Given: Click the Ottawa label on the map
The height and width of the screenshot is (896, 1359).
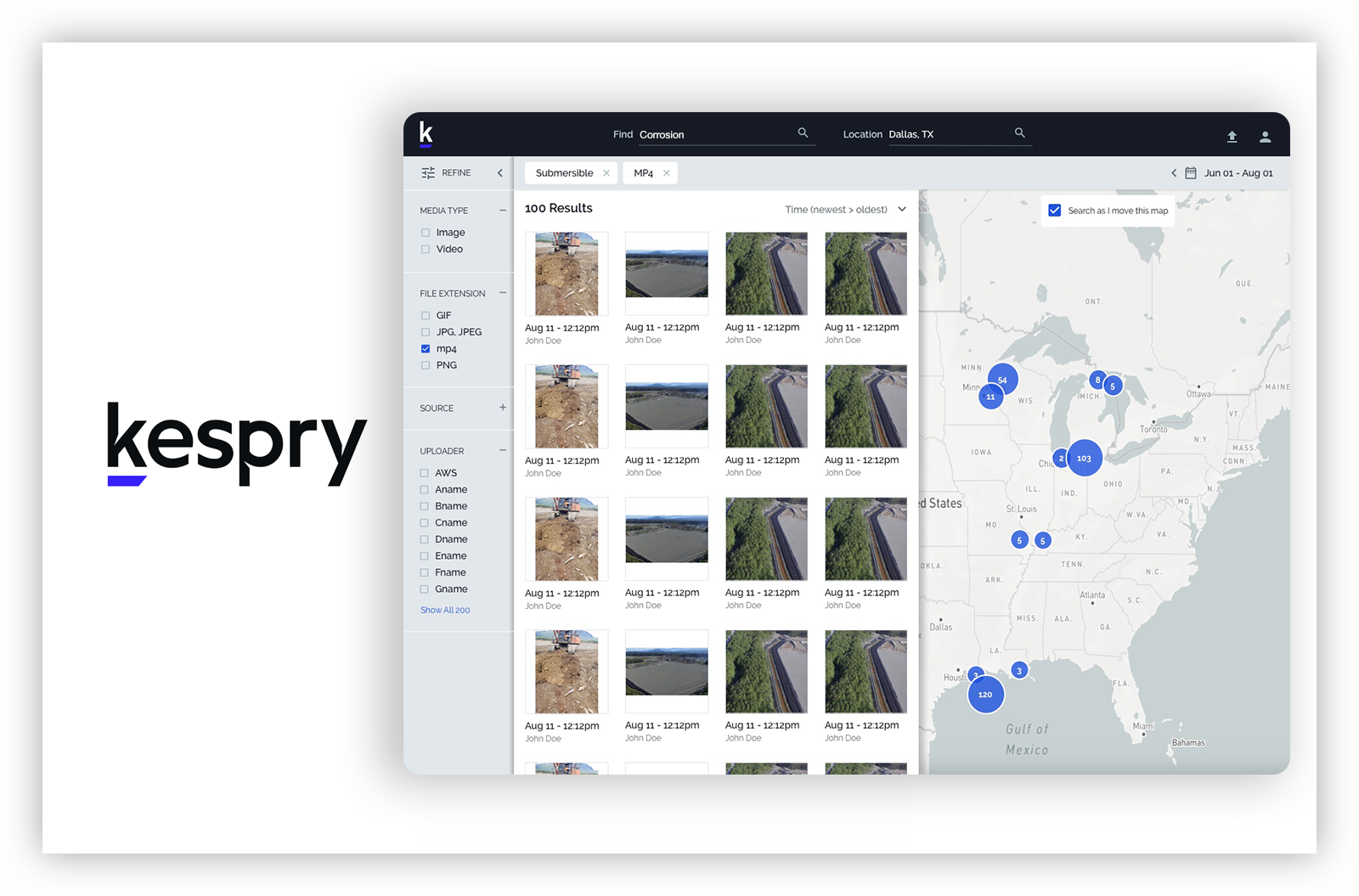Looking at the screenshot, I should (x=1198, y=393).
